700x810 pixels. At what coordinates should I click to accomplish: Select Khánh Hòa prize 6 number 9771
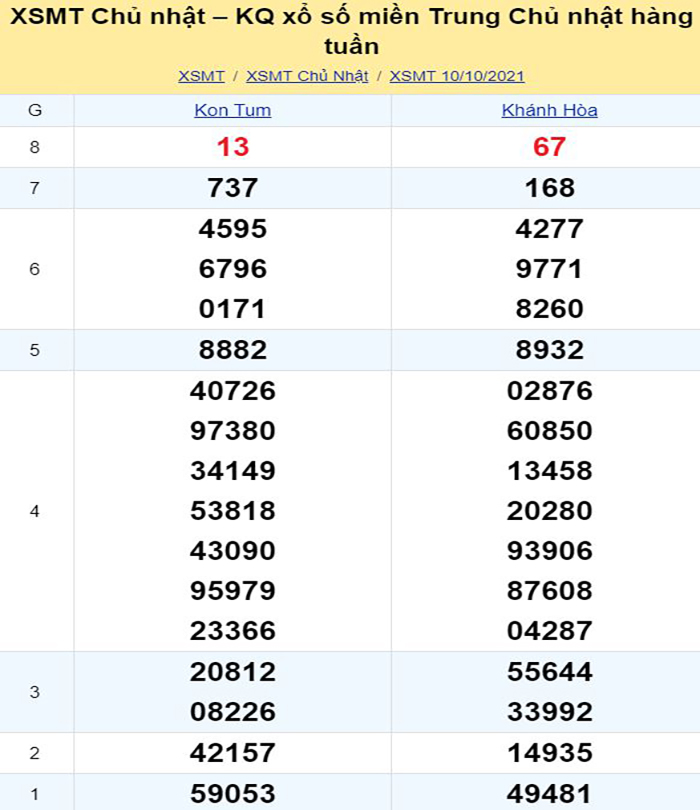point(549,269)
